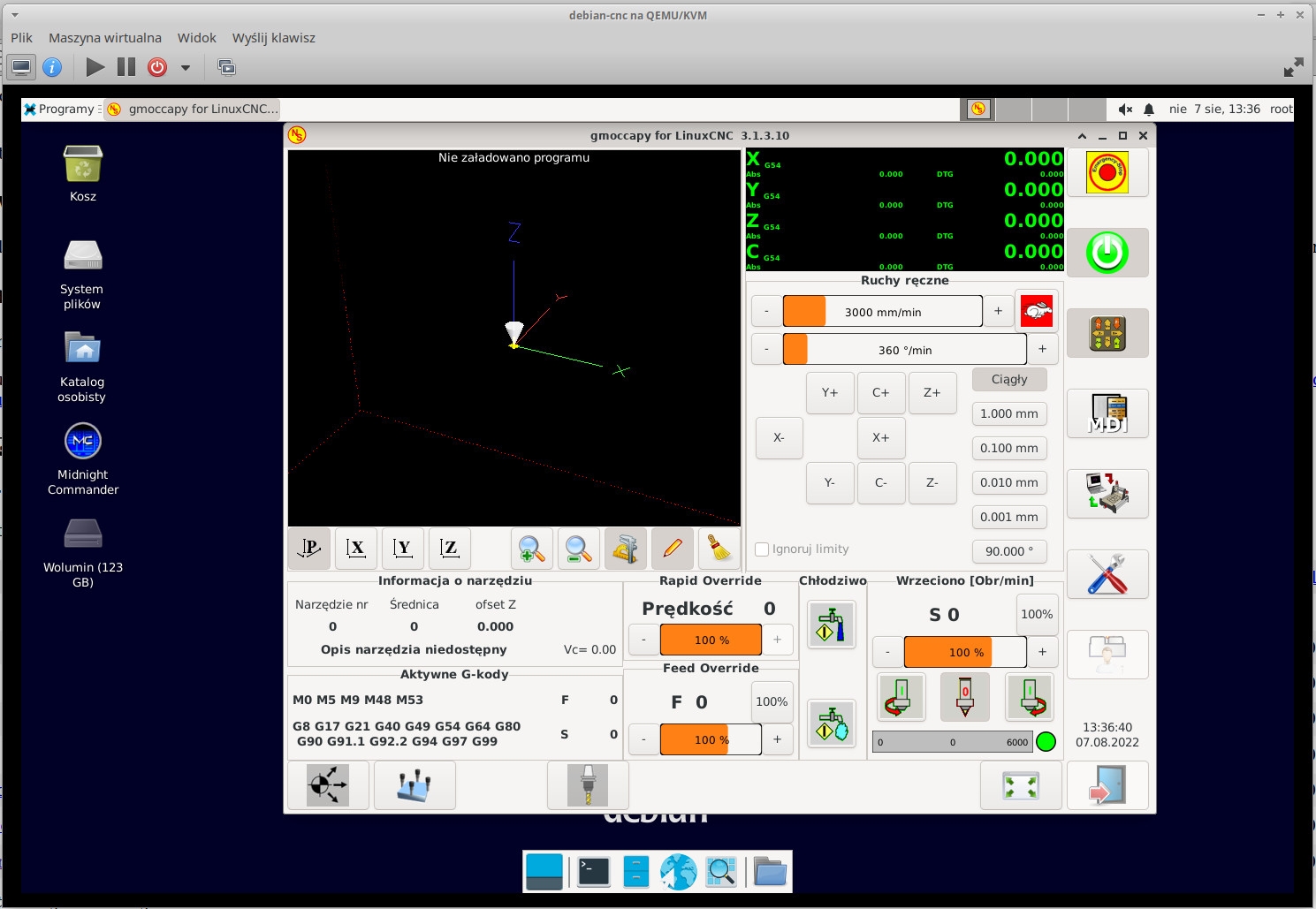
Task: Open MDI mode
Action: [x=1107, y=413]
